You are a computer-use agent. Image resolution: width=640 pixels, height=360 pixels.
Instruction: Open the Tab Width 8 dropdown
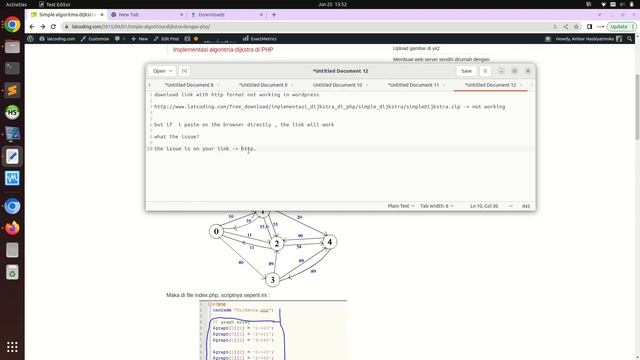tap(437, 206)
